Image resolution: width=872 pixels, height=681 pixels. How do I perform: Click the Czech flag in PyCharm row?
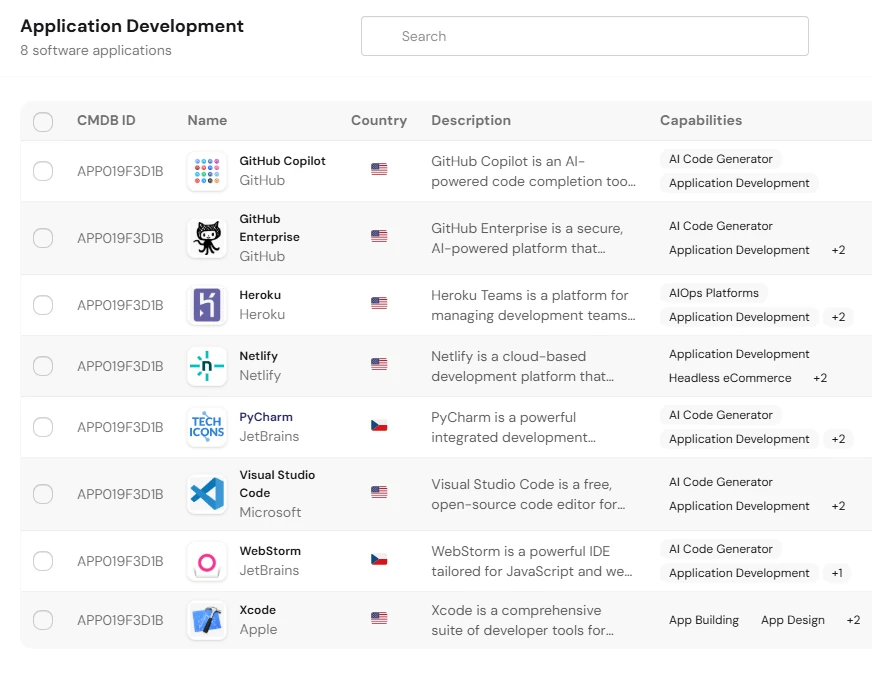379,425
